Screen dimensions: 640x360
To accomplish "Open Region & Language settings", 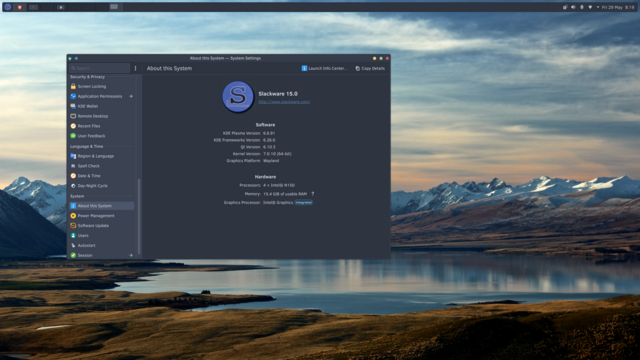I will click(x=101, y=156).
